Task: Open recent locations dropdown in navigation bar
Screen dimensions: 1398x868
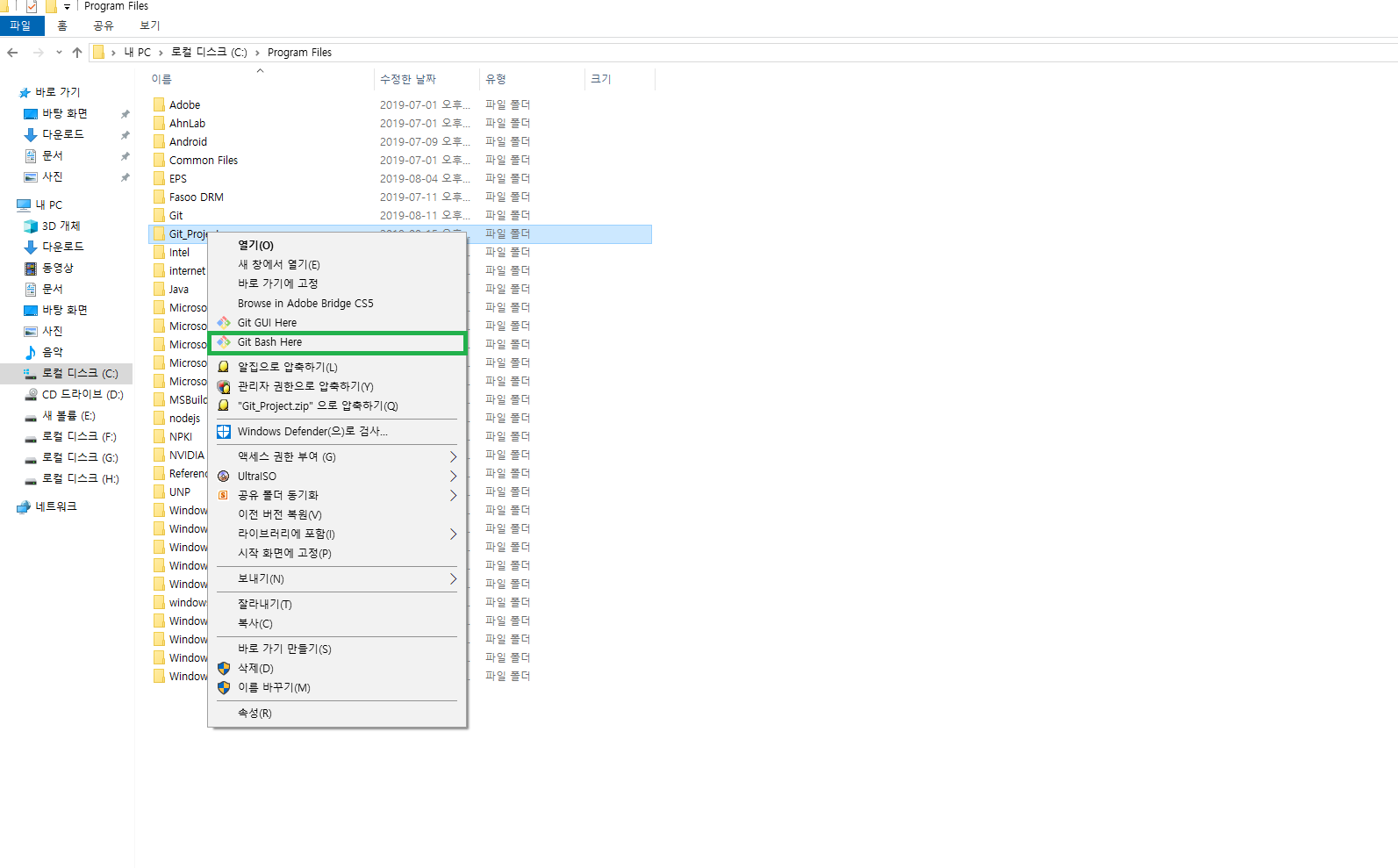Action: coord(59,53)
